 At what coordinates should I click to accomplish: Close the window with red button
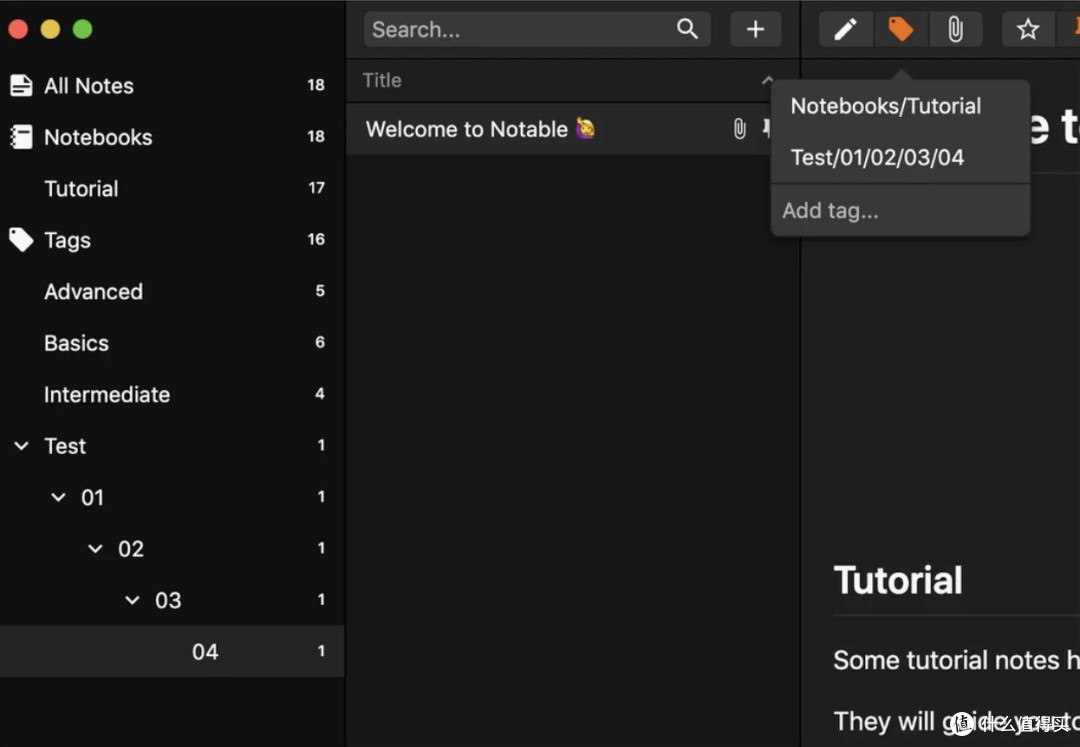pyautogui.click(x=18, y=29)
